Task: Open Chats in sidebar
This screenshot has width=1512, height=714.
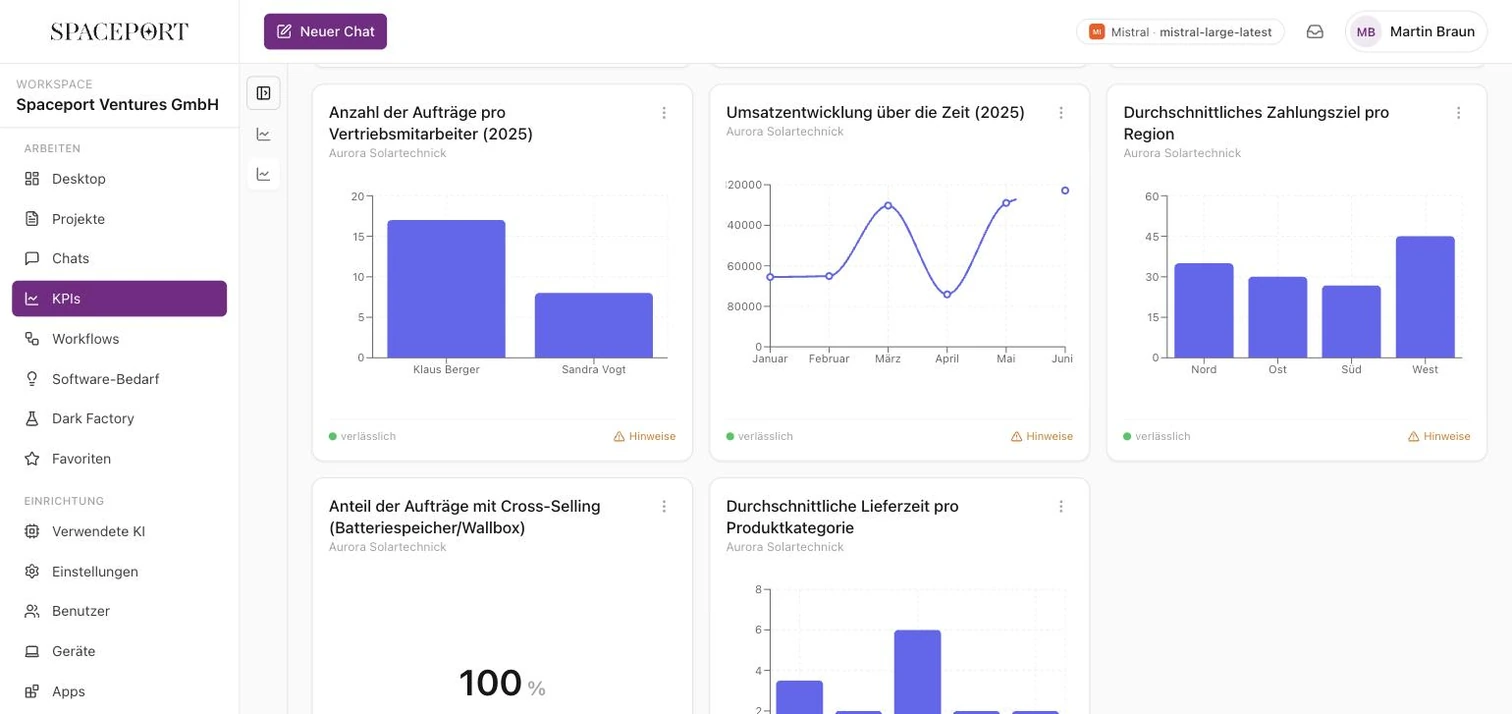Action: 119,258
